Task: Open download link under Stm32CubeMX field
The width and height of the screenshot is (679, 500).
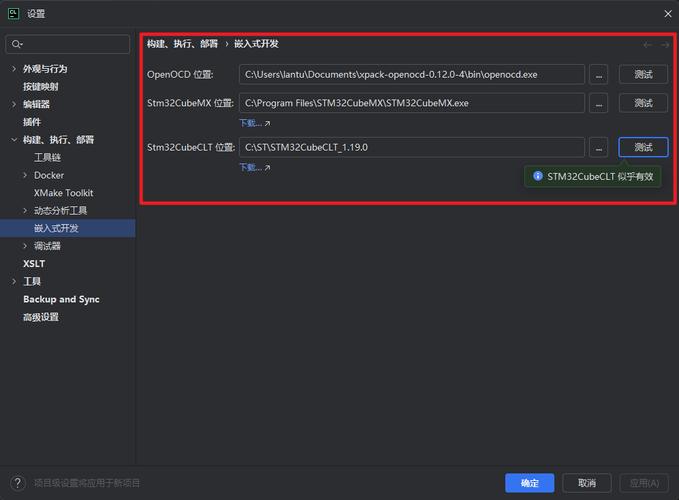Action: tap(255, 123)
